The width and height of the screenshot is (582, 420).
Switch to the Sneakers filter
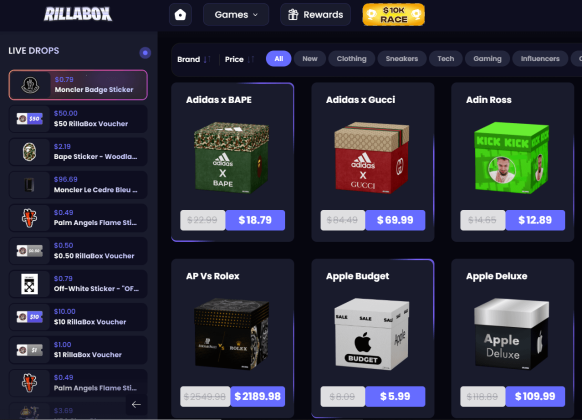pos(402,59)
